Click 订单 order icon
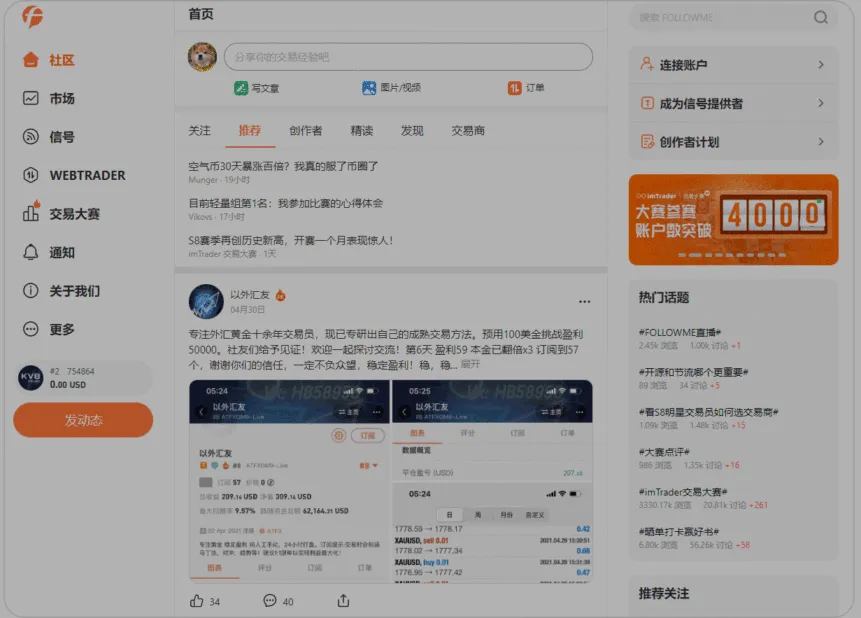 tap(515, 88)
